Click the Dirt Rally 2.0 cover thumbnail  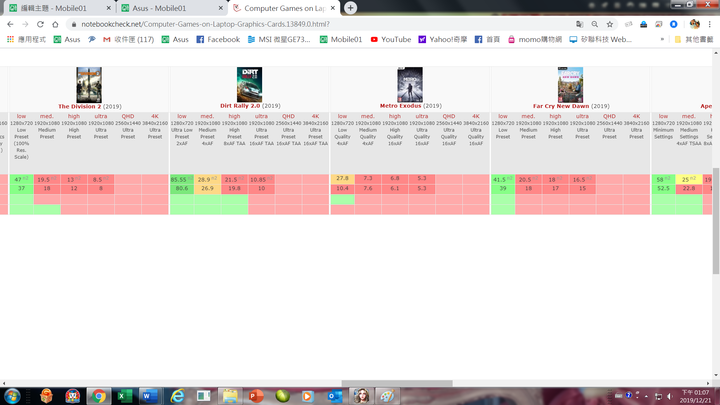coord(249,84)
